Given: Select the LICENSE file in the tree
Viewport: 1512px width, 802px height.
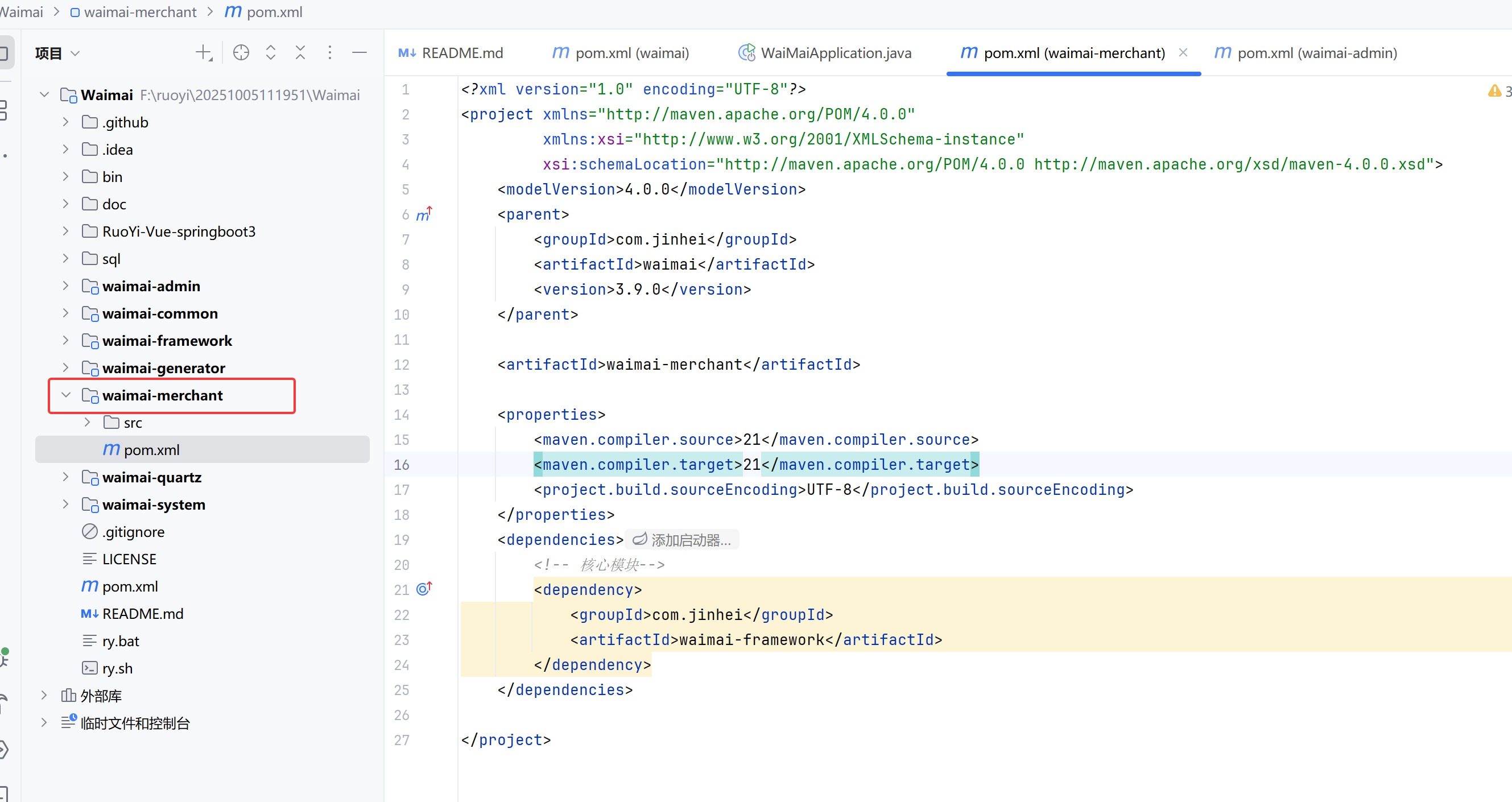Looking at the screenshot, I should [x=129, y=559].
